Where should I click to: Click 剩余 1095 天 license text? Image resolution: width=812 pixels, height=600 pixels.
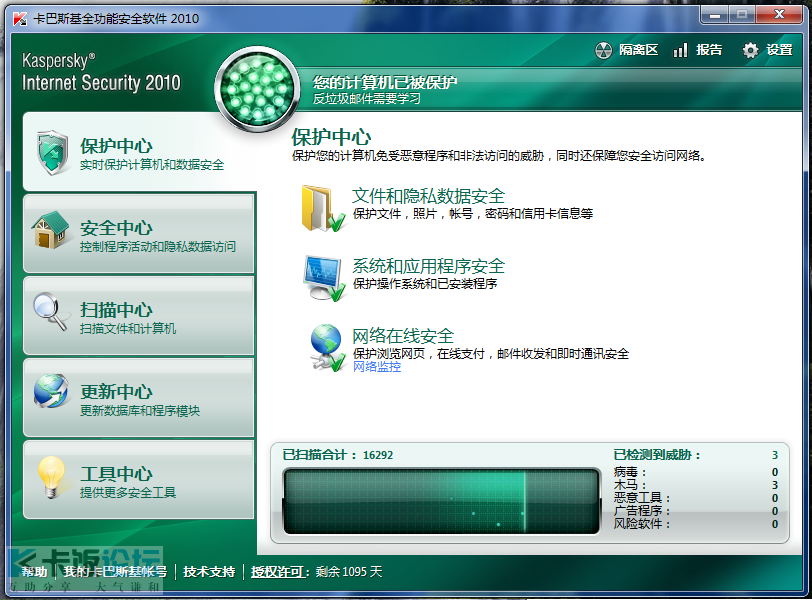click(349, 572)
